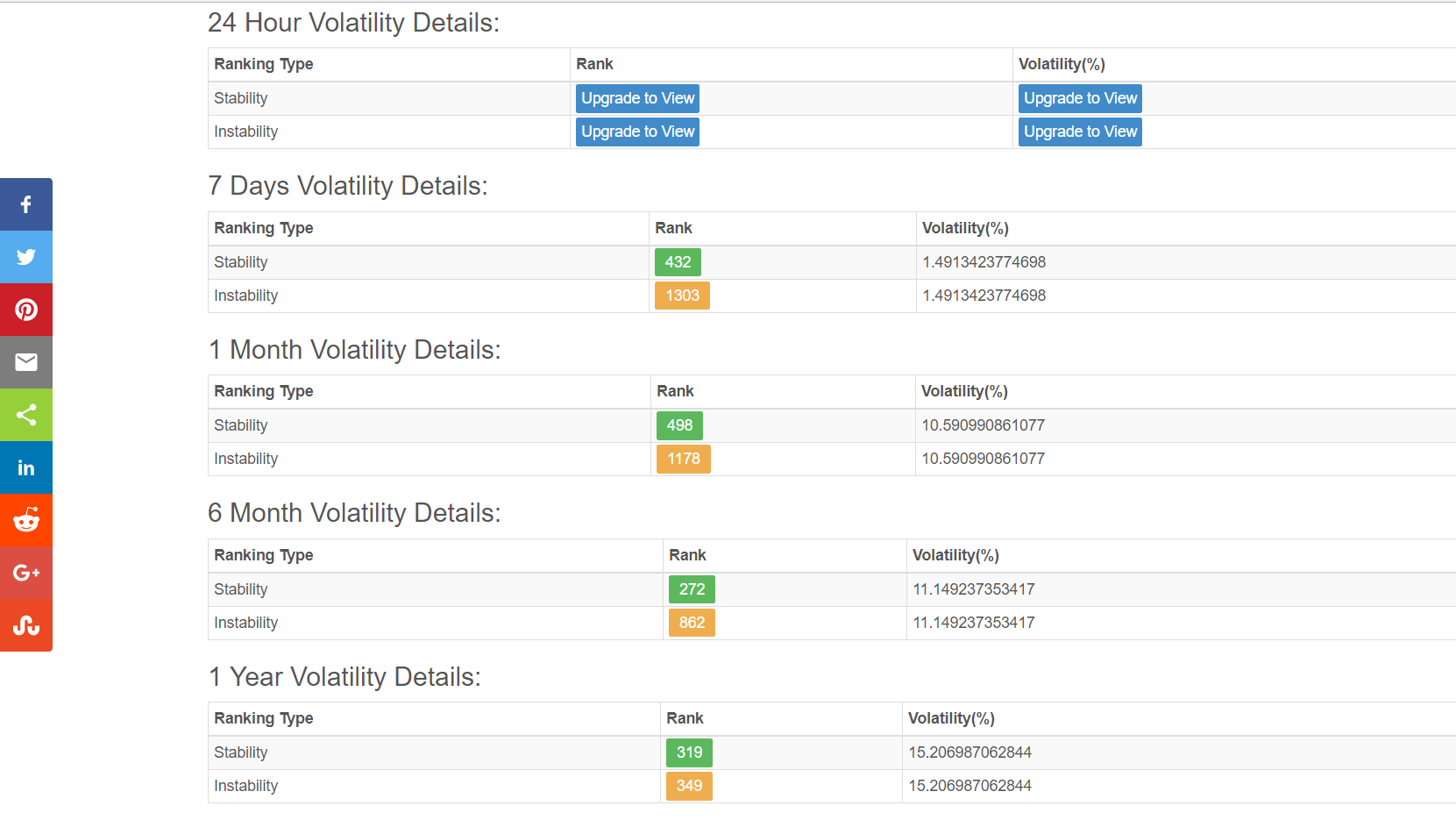Click Instability label in 1 Year table
The image size is (1456, 820).
point(245,786)
